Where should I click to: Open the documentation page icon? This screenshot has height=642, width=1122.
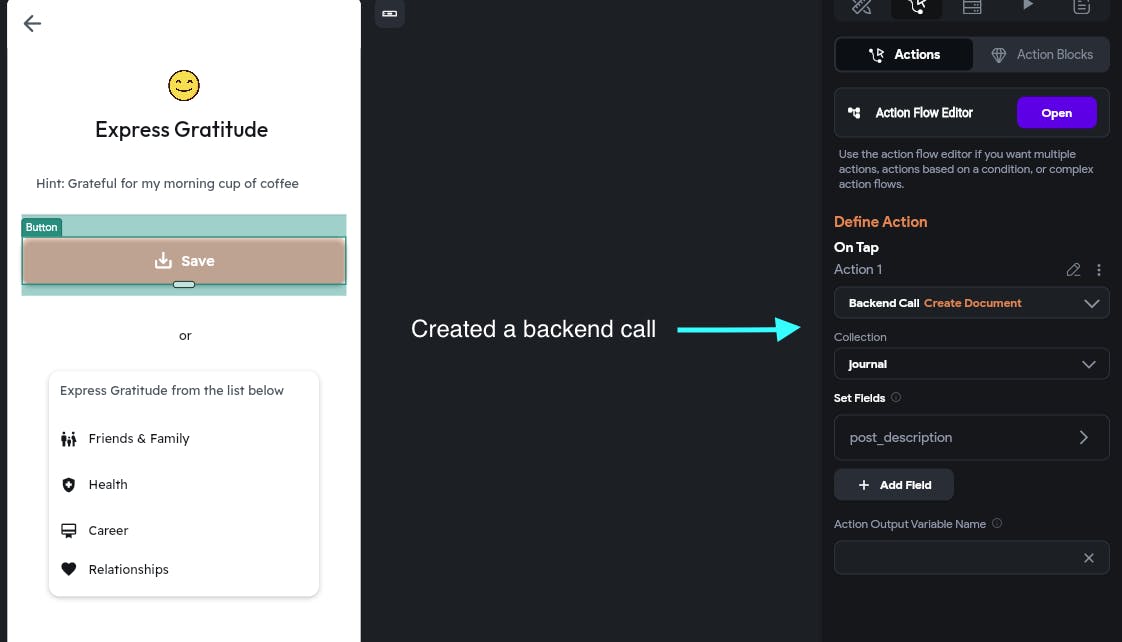pos(1081,7)
